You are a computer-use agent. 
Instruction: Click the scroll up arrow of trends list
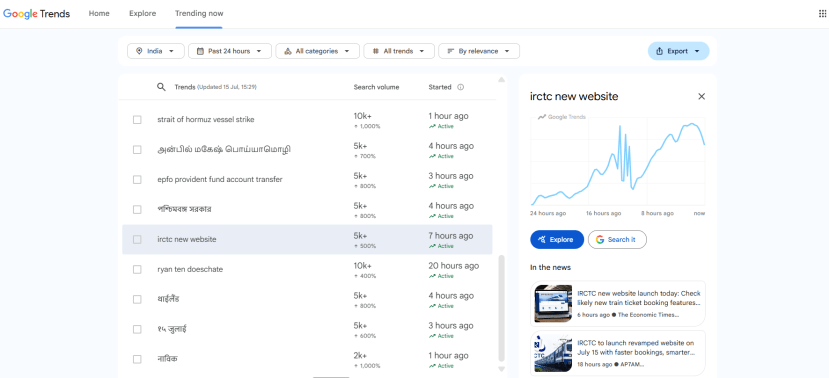point(501,80)
